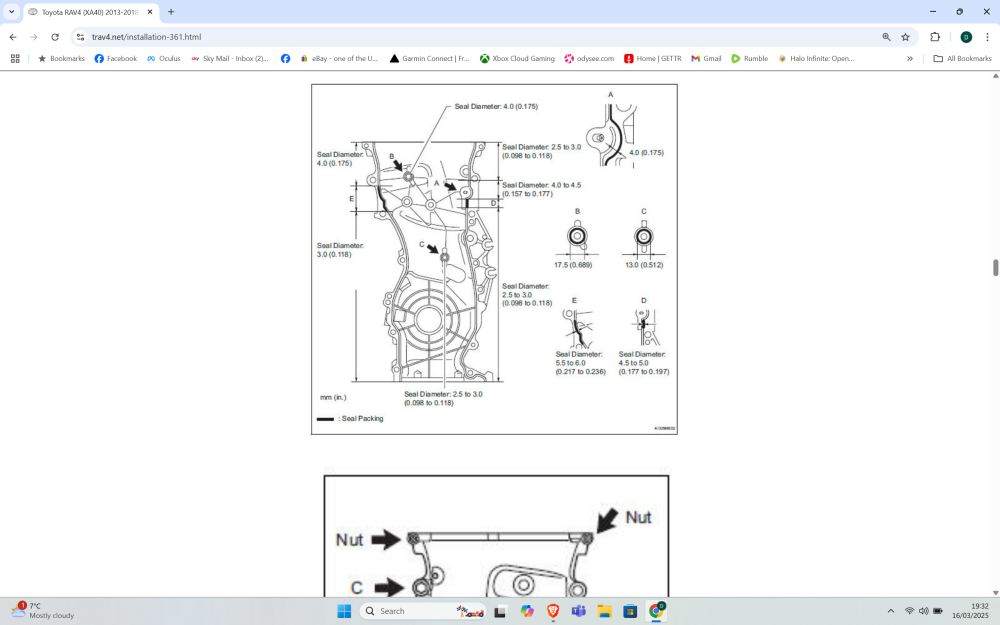This screenshot has width=1000, height=625.
Task: Open the Rumble bookmark
Action: coord(749,58)
